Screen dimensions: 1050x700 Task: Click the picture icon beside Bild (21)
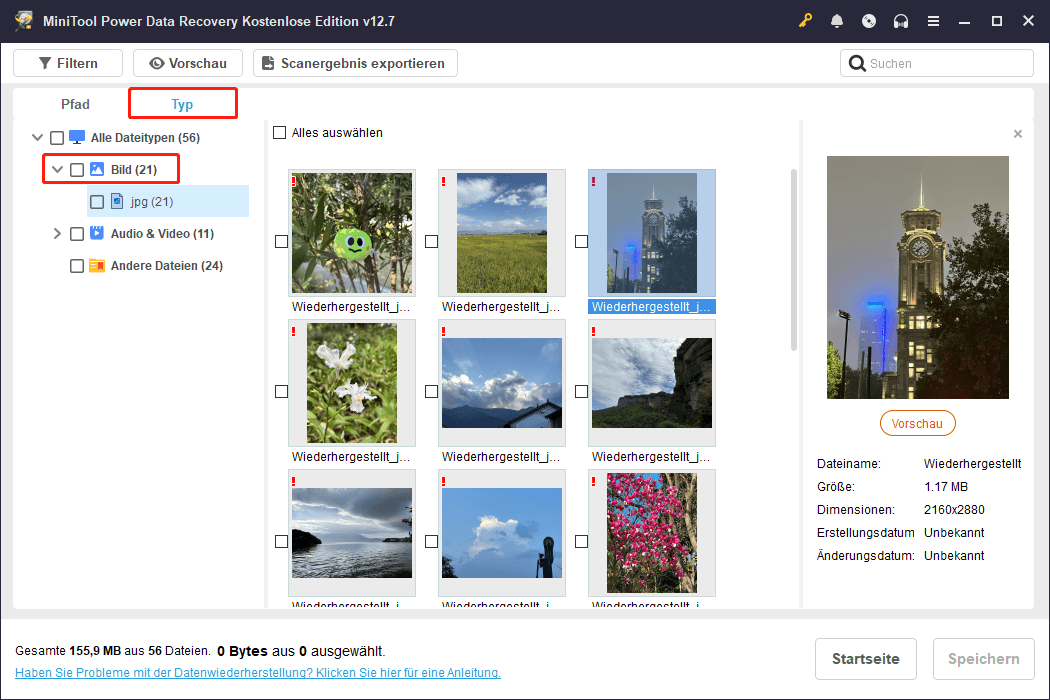click(x=97, y=169)
